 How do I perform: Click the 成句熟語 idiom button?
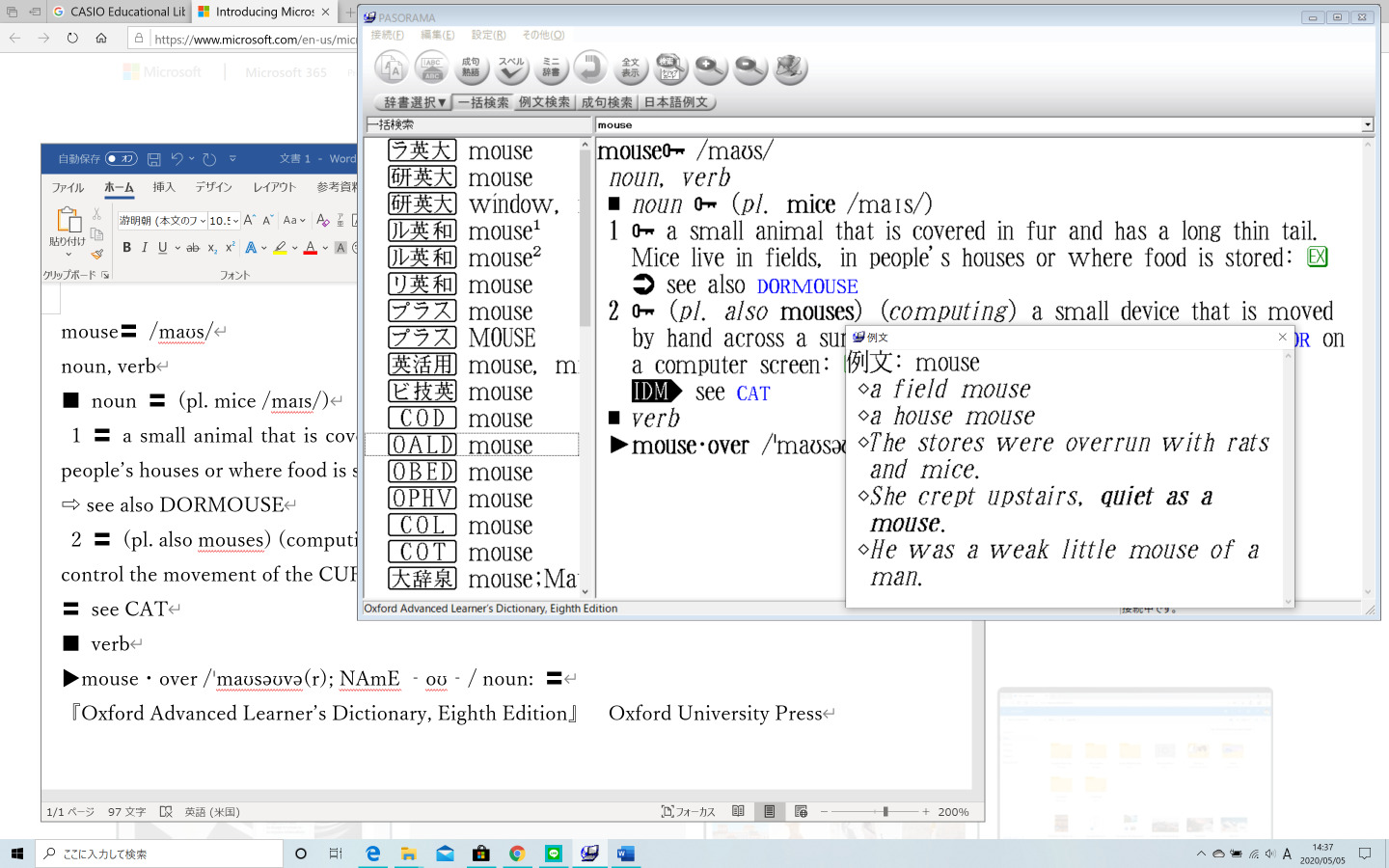(x=471, y=68)
